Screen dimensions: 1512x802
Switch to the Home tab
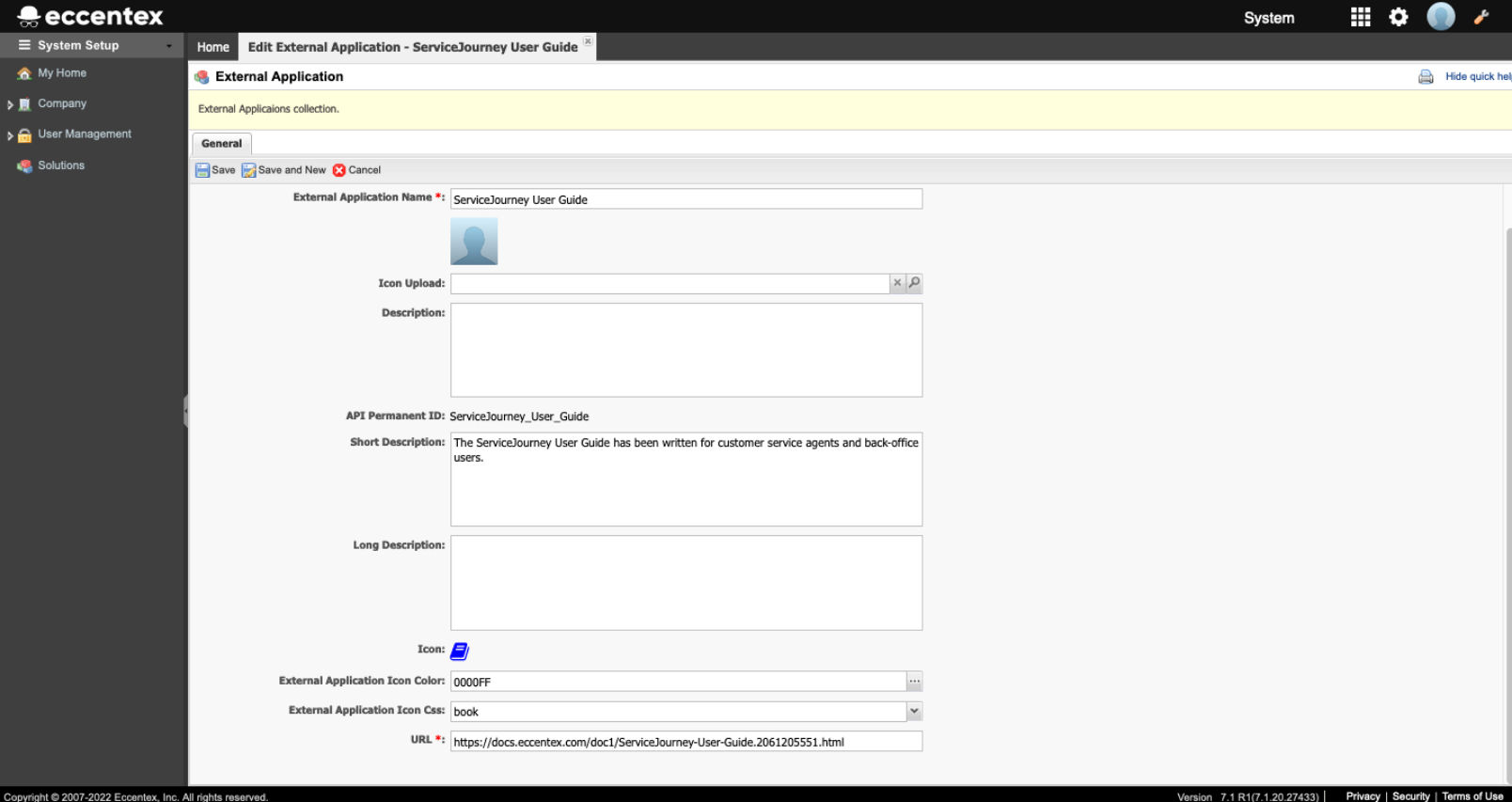coord(213,47)
